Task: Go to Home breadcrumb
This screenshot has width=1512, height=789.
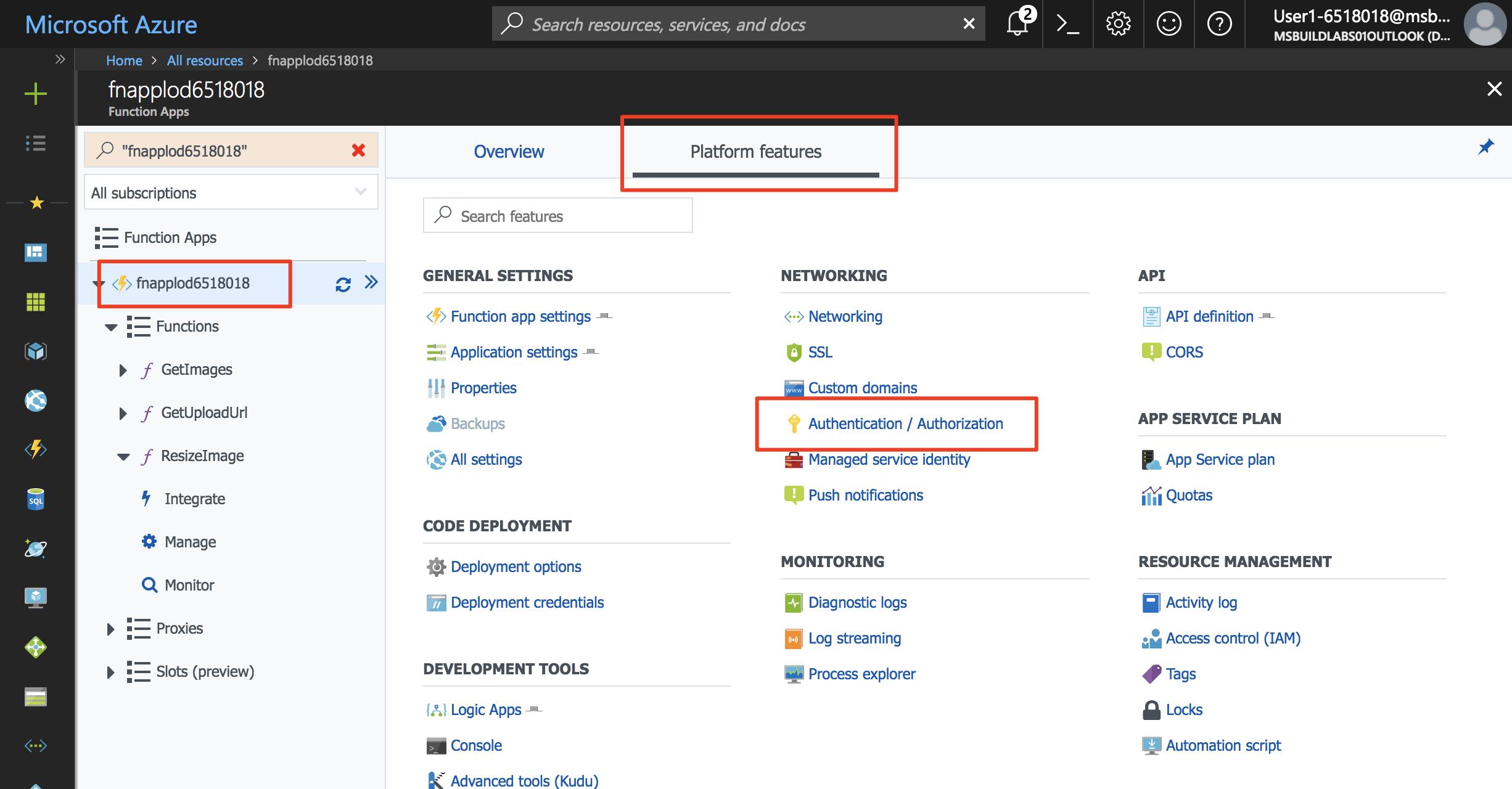Action: 124,60
